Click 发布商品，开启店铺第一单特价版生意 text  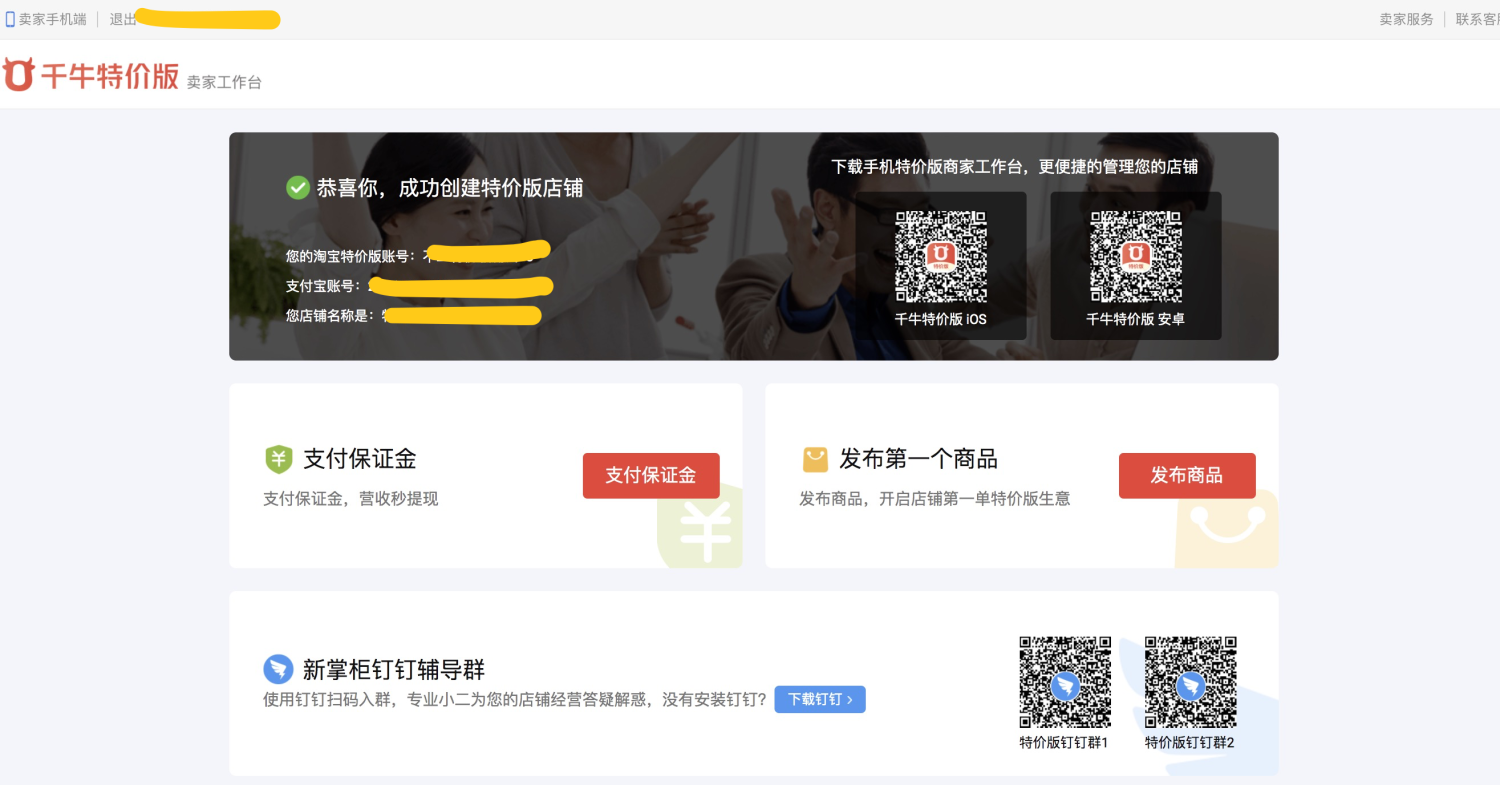pyautogui.click(x=935, y=498)
